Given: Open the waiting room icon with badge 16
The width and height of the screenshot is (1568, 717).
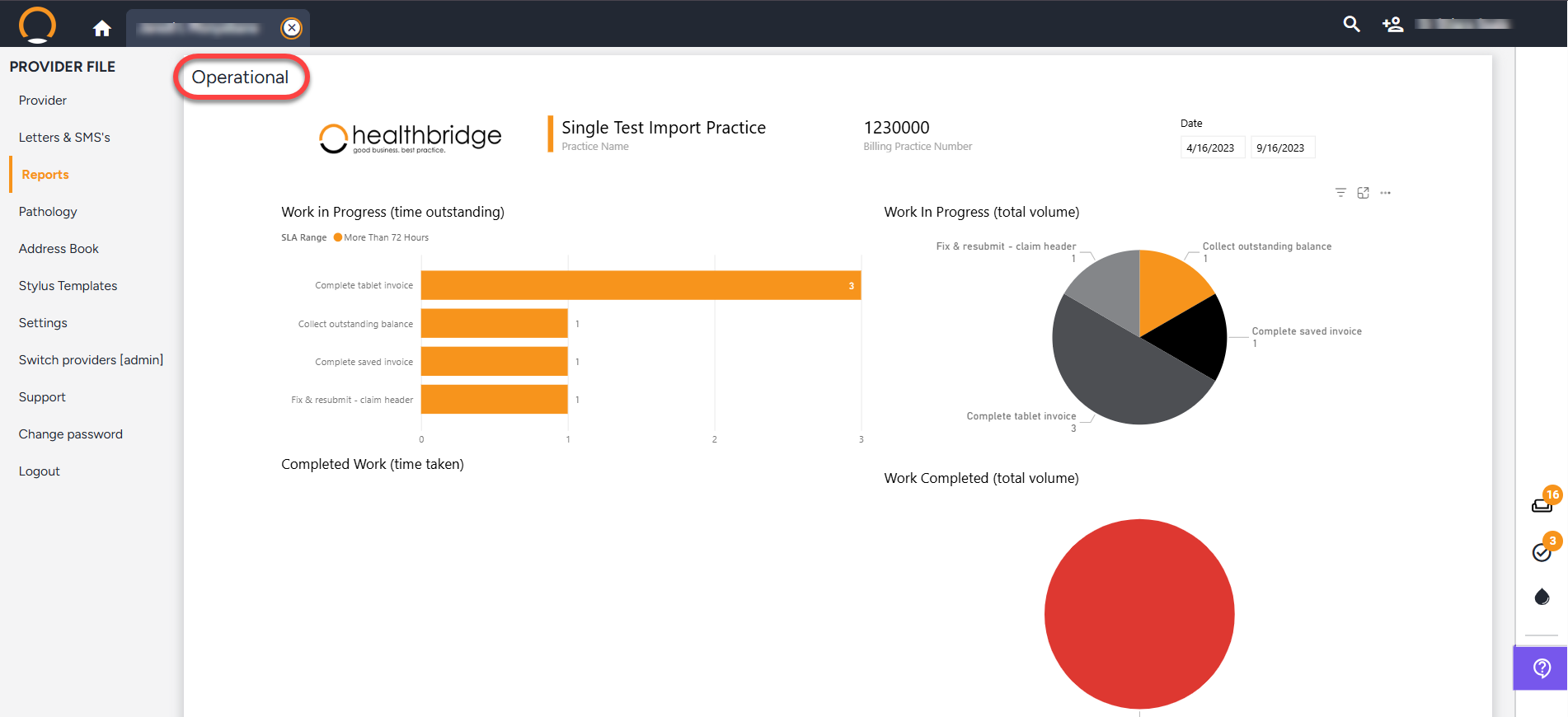Looking at the screenshot, I should point(1542,504).
